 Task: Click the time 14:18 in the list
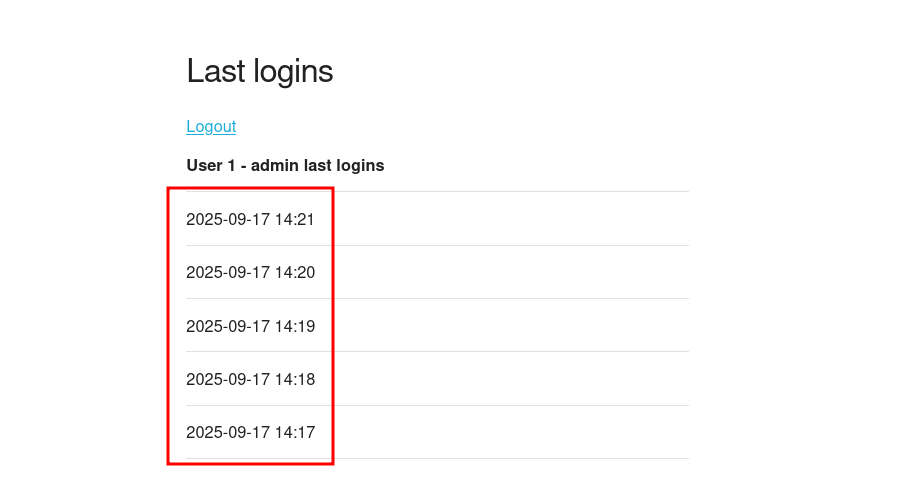295,379
